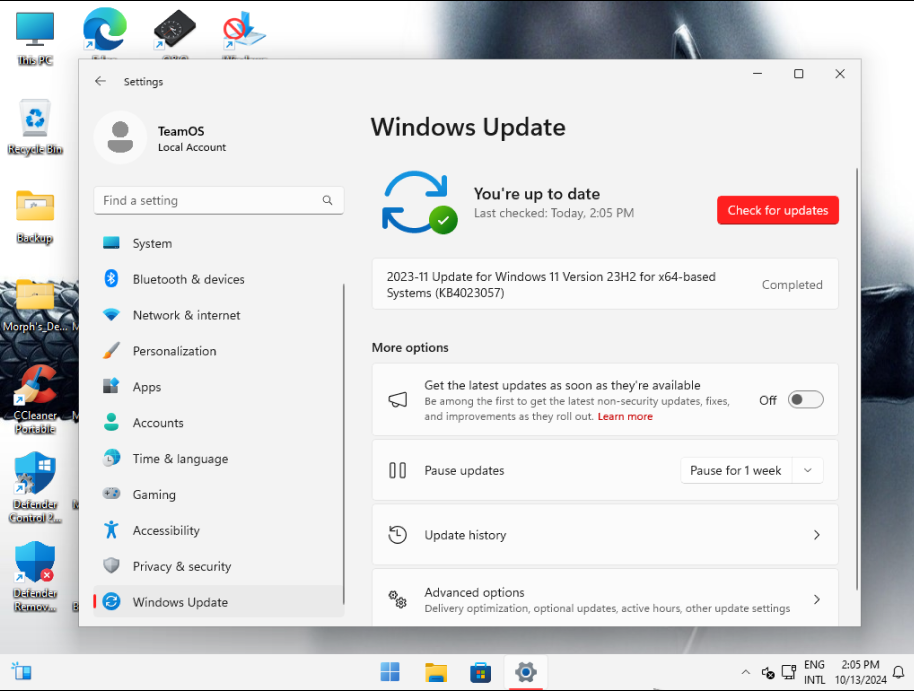Click the 'Pause for 1 week' button
The width and height of the screenshot is (914, 691).
pos(736,471)
